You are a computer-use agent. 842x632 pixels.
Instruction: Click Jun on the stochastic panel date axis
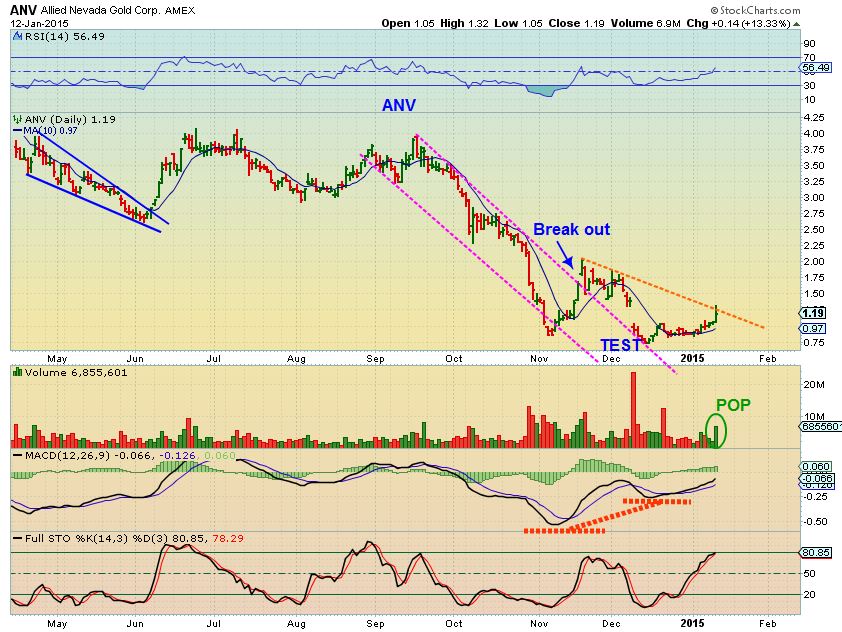[135, 623]
